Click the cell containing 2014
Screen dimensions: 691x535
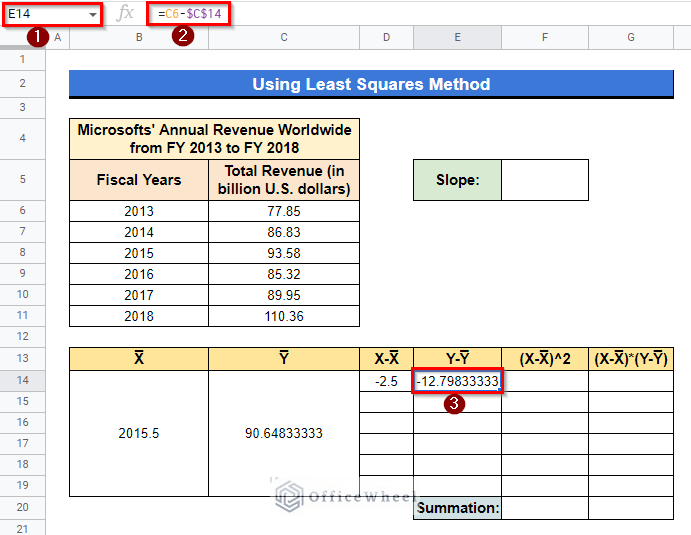139,232
